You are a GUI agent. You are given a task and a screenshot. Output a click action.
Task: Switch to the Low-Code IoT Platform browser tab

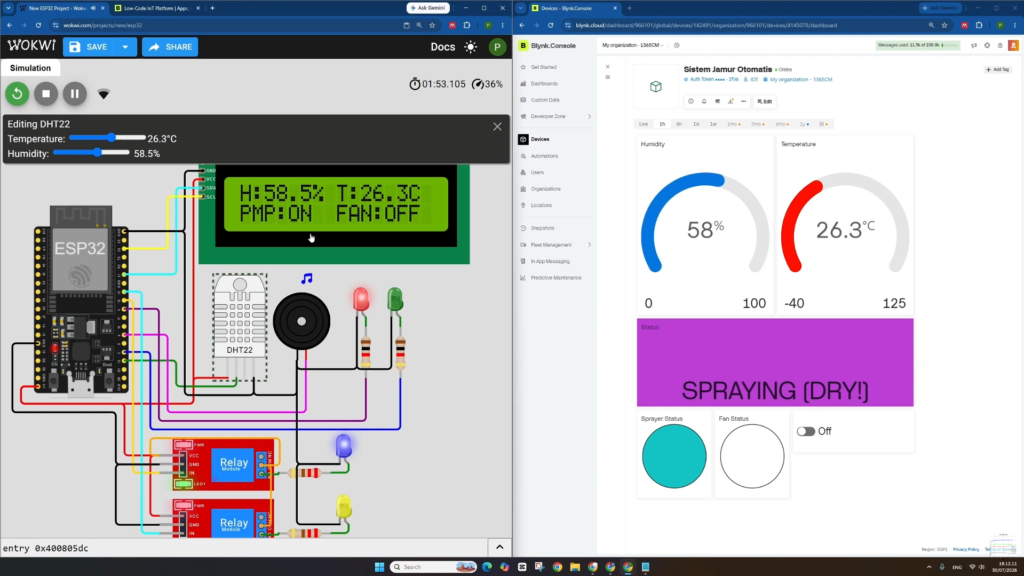click(155, 8)
